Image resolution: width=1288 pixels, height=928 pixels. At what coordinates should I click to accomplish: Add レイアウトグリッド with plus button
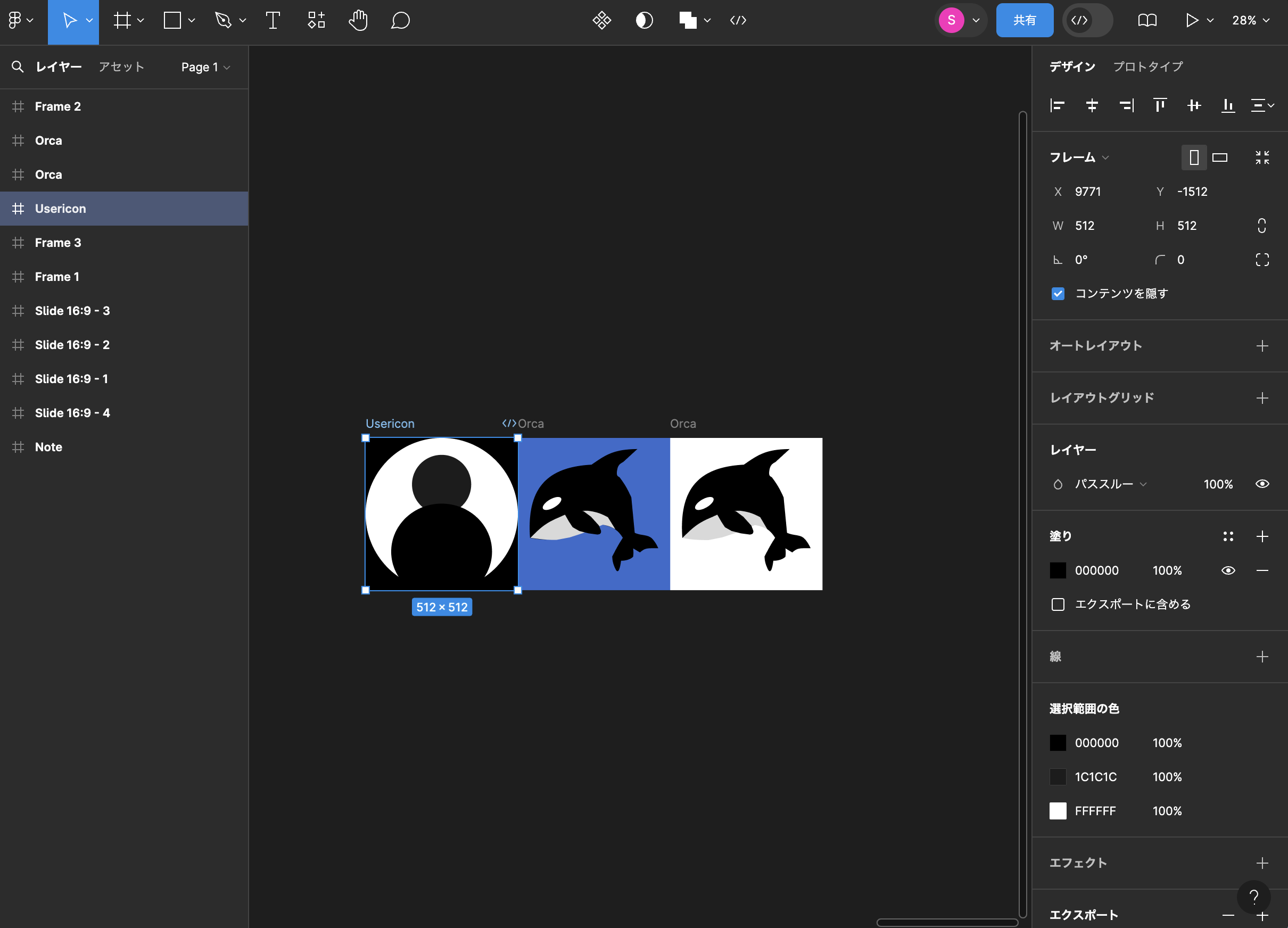coord(1262,398)
